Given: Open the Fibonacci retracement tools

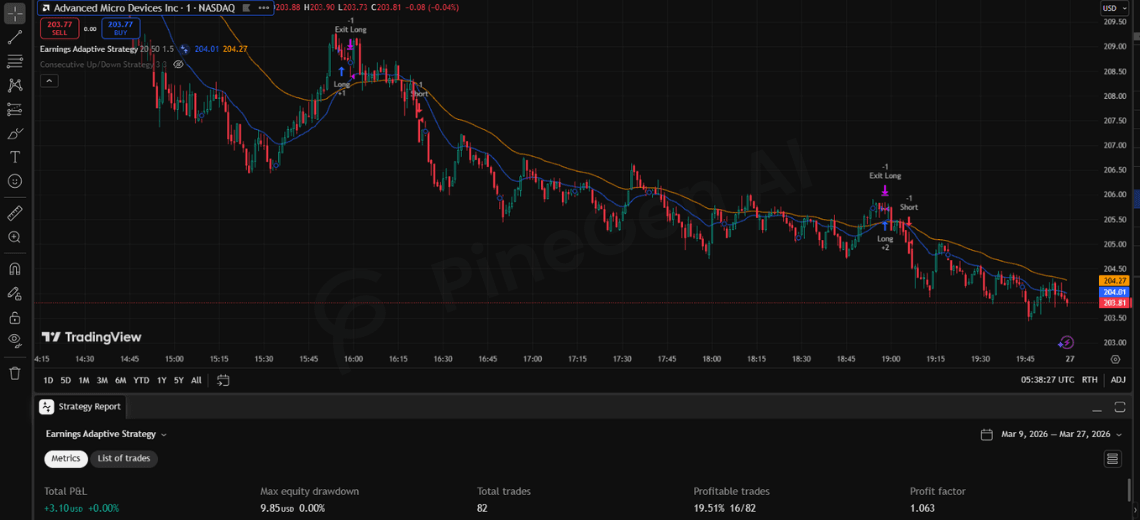Looking at the screenshot, I should point(15,61).
